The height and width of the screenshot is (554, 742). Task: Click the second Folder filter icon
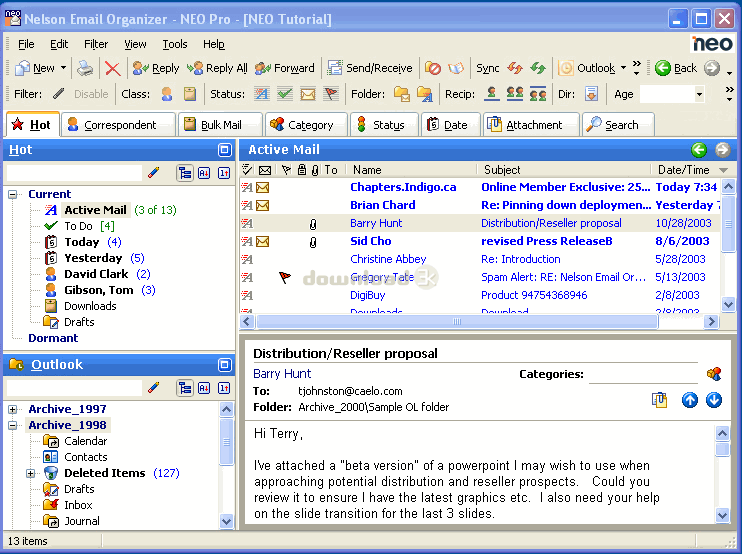click(424, 94)
